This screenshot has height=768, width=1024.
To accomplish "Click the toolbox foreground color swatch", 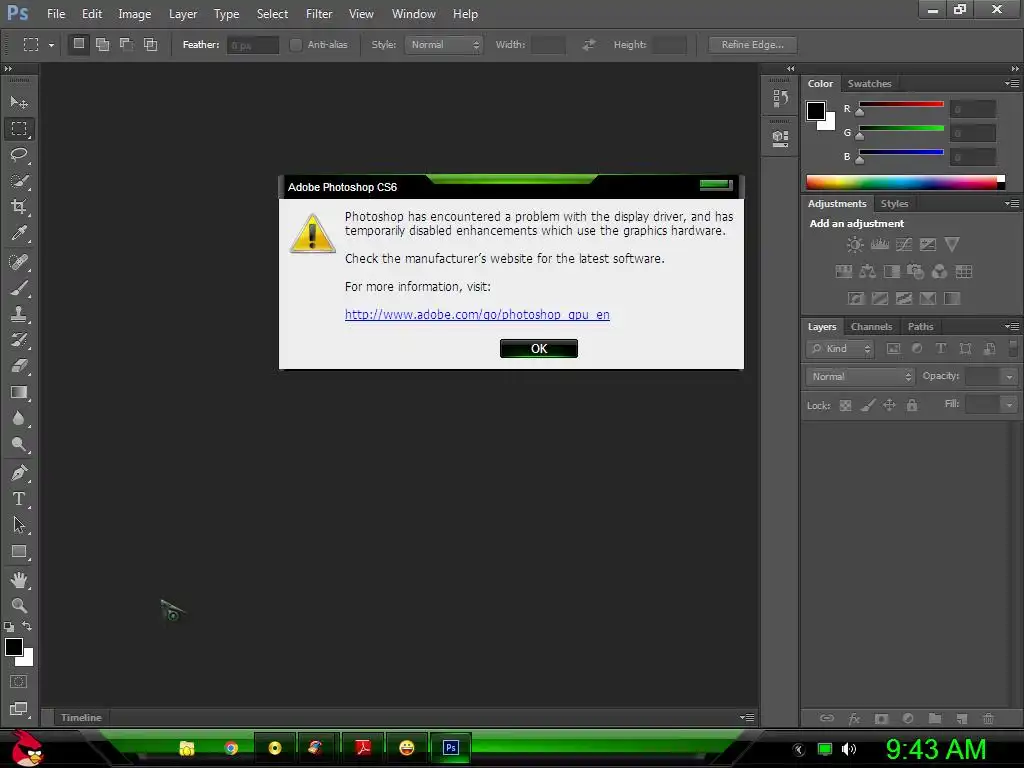I will point(14,647).
